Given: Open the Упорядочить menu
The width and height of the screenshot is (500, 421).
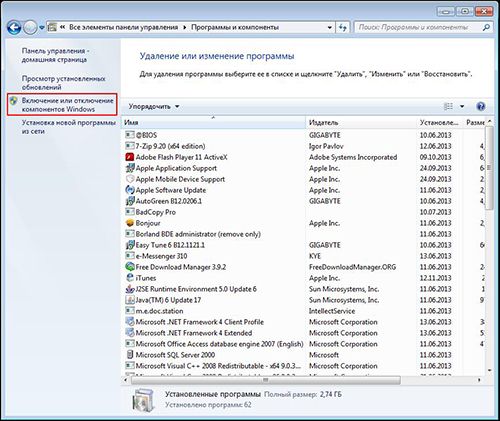Looking at the screenshot, I should pos(154,107).
